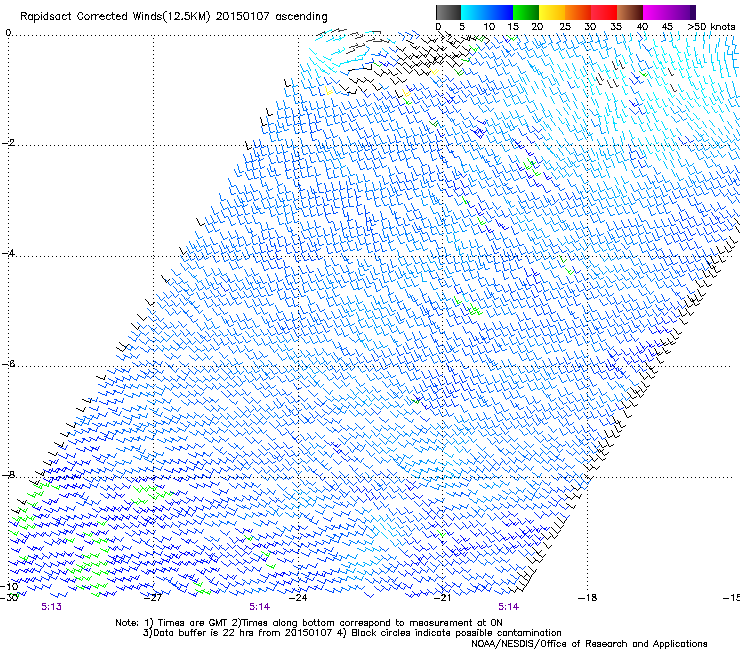The image size is (740, 650).
Task: Click the 'Data buffer is 22 hrs' note line
Action: (x=352, y=633)
